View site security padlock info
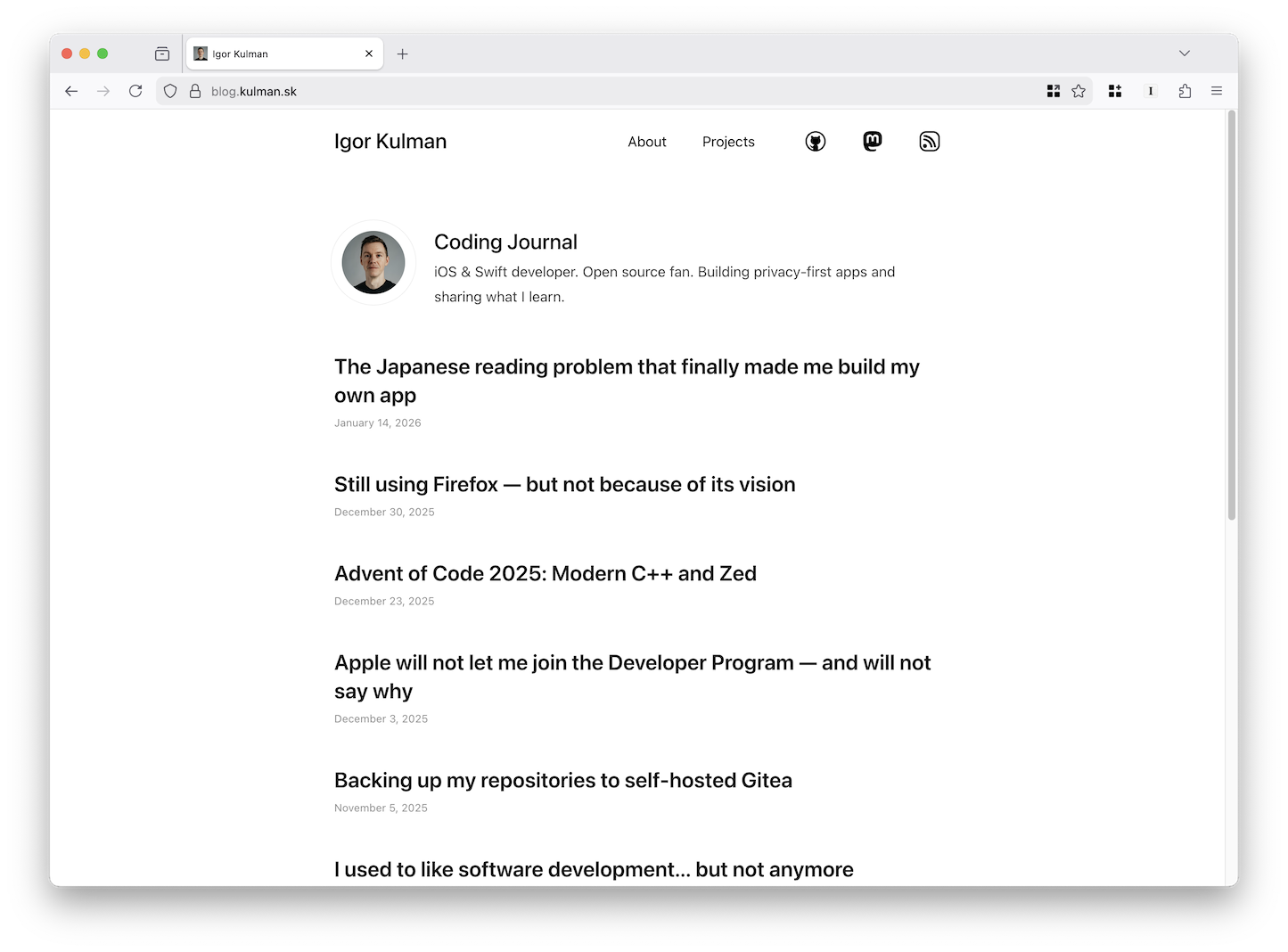Image resolution: width=1288 pixels, height=952 pixels. coord(195,91)
